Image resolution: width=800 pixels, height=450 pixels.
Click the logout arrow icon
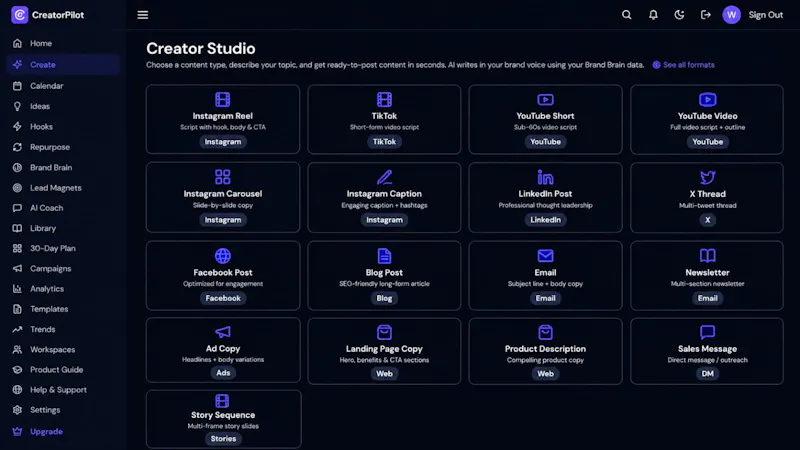click(x=706, y=15)
